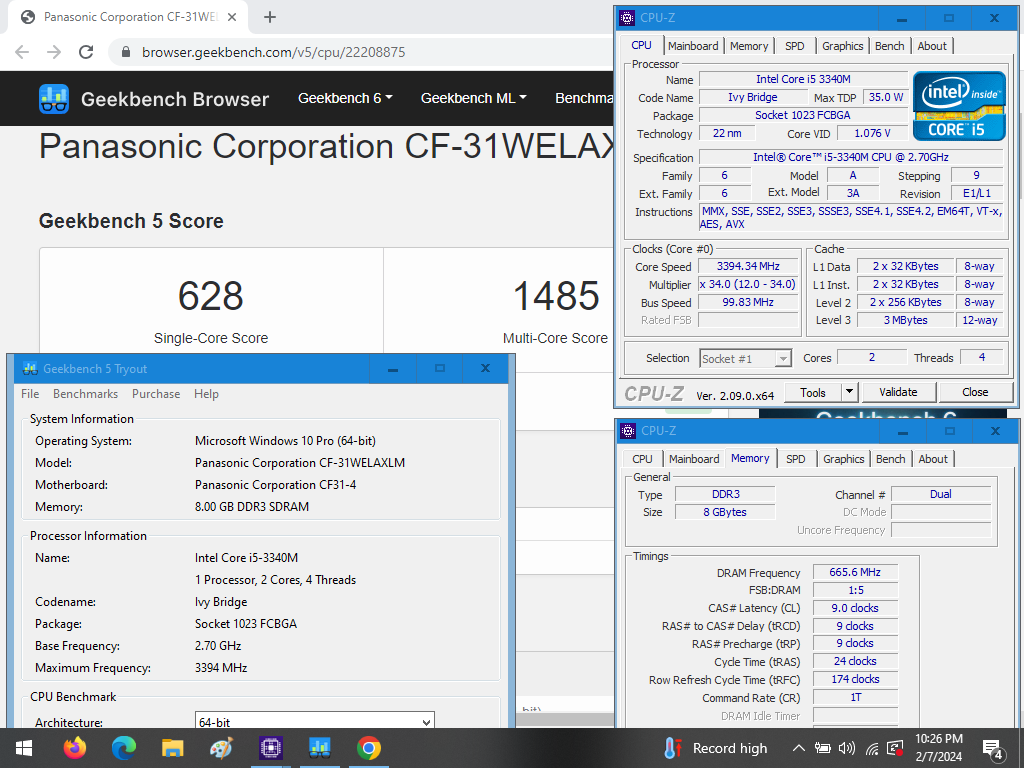Open the Paint app taskbar icon
This screenshot has width=1024, height=768.
[x=221, y=748]
